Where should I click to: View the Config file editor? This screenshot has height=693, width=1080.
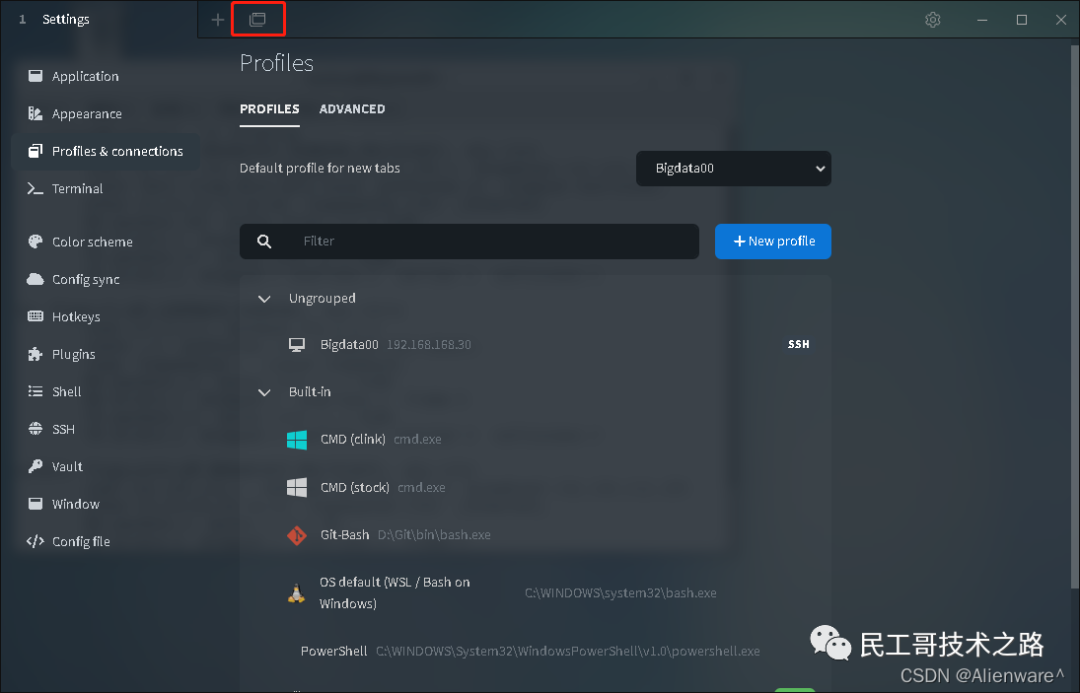[x=80, y=541]
